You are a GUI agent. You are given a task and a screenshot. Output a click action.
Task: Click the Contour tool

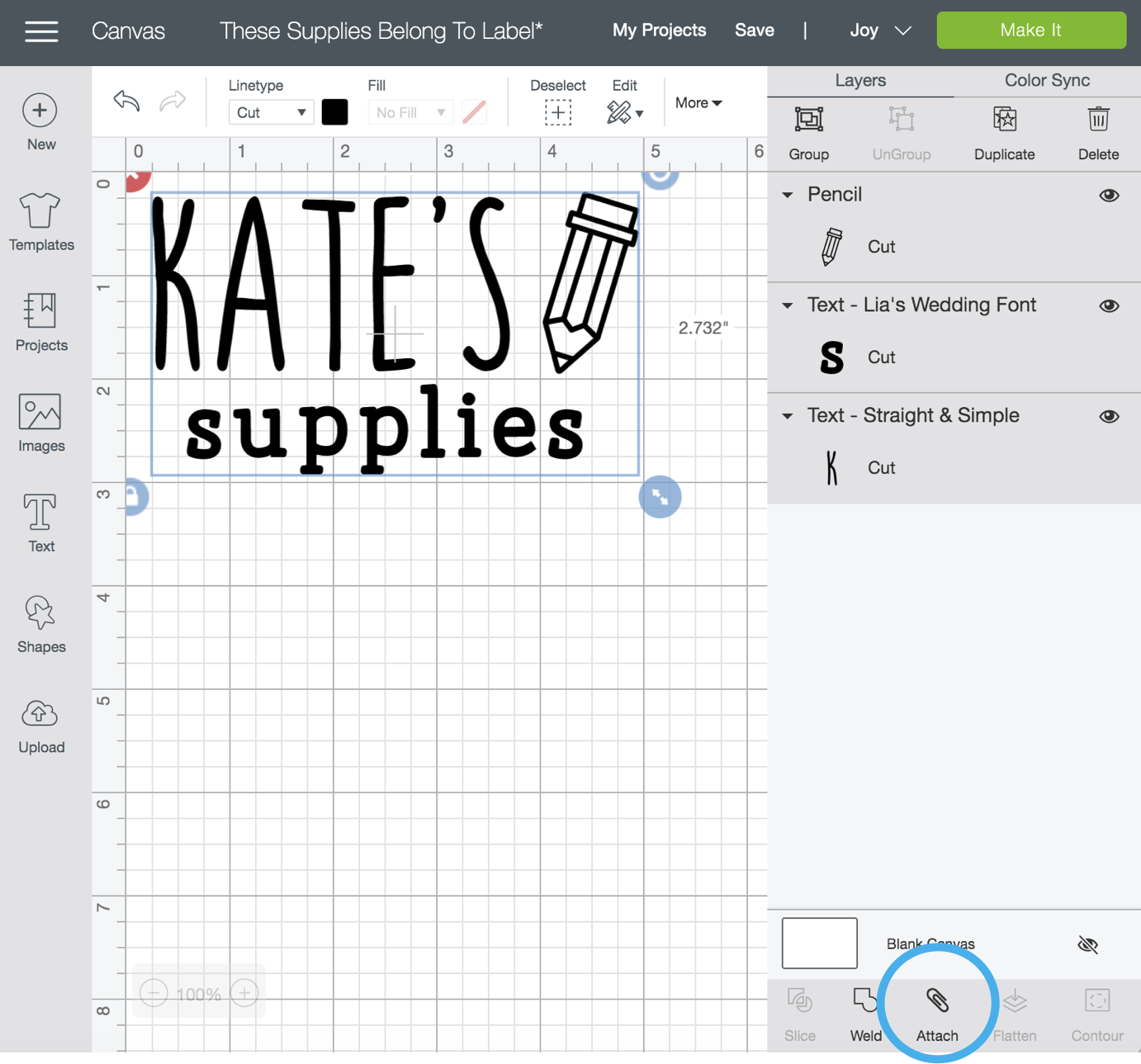[1097, 1014]
